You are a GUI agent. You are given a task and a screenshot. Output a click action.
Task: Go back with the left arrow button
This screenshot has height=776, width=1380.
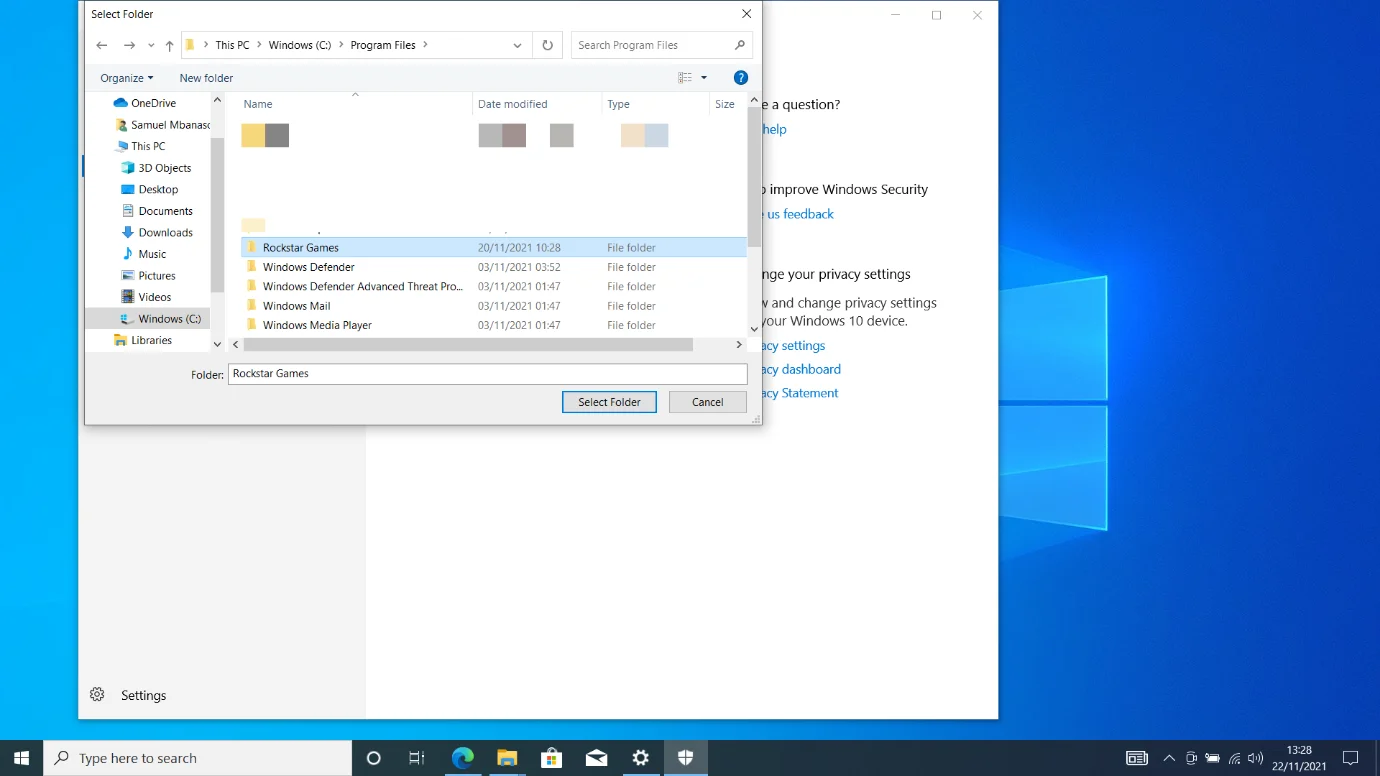[x=101, y=45]
